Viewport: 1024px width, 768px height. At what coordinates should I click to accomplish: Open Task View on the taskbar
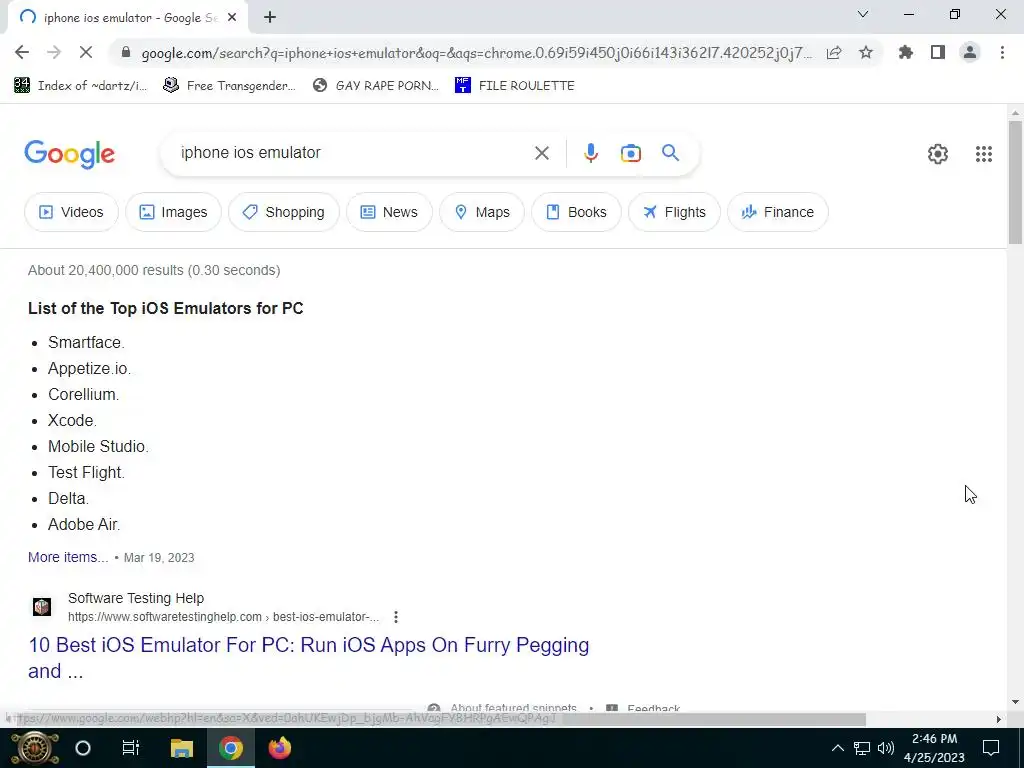131,748
